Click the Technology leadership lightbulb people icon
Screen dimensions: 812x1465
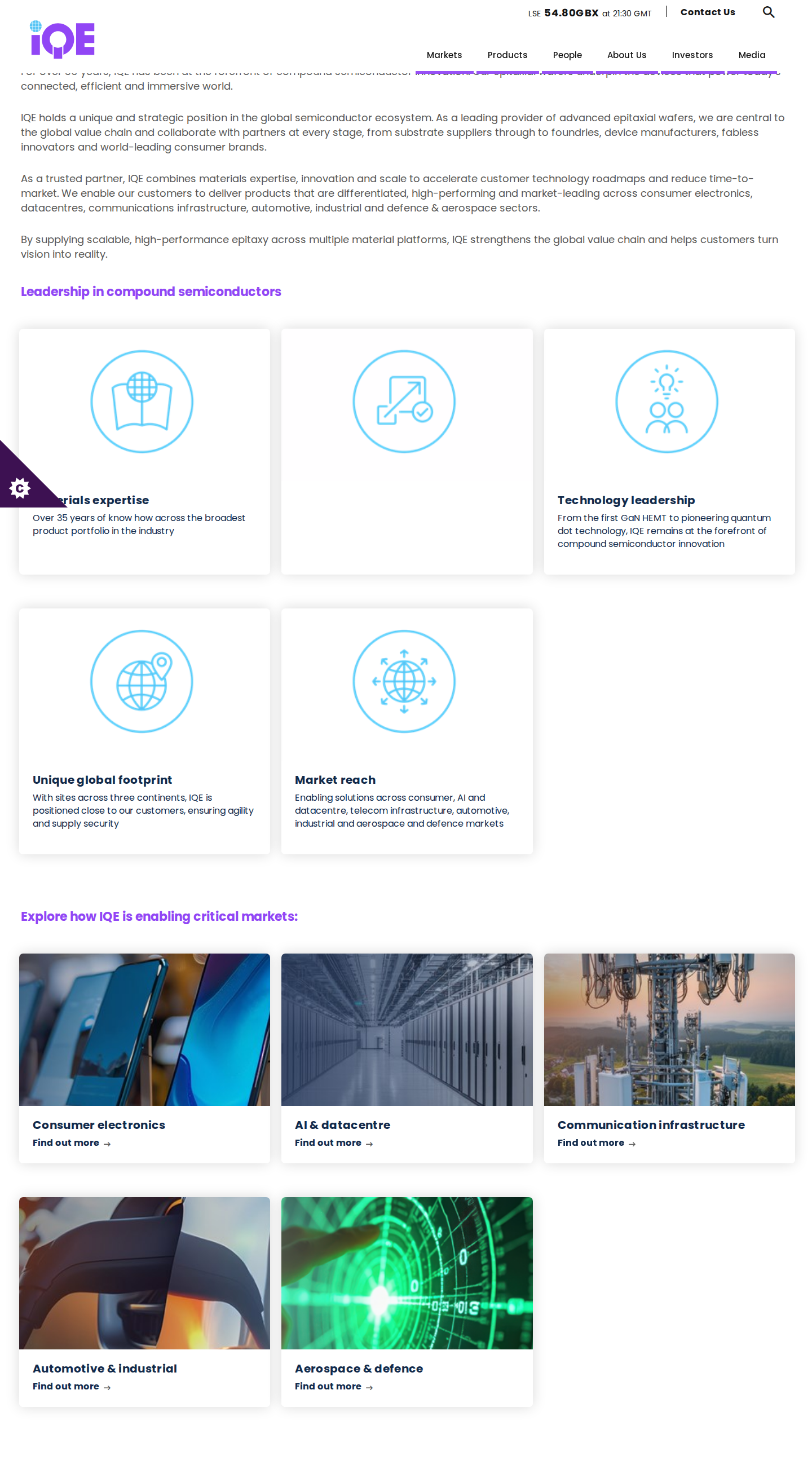667,401
